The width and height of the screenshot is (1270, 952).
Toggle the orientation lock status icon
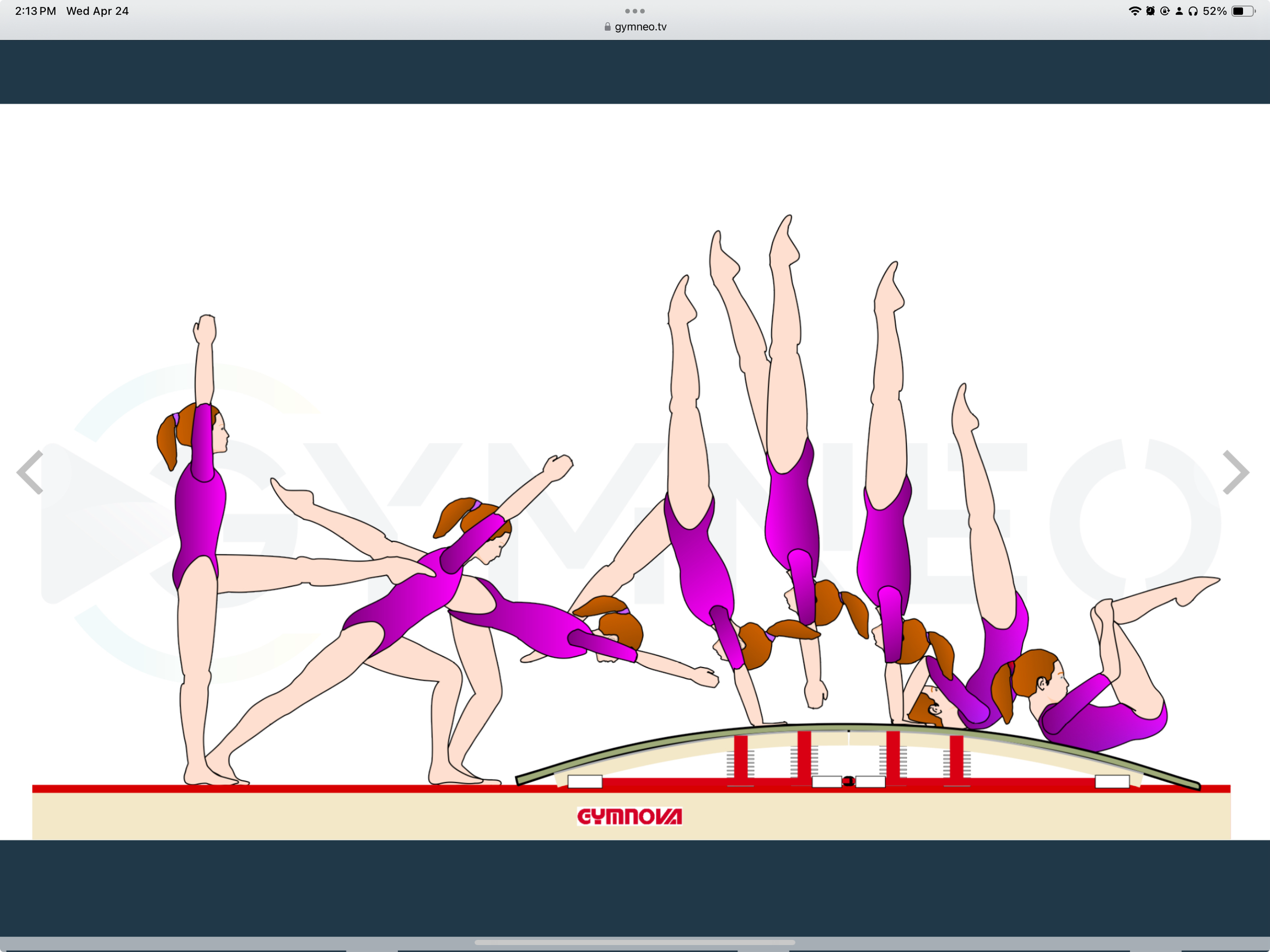1165,10
